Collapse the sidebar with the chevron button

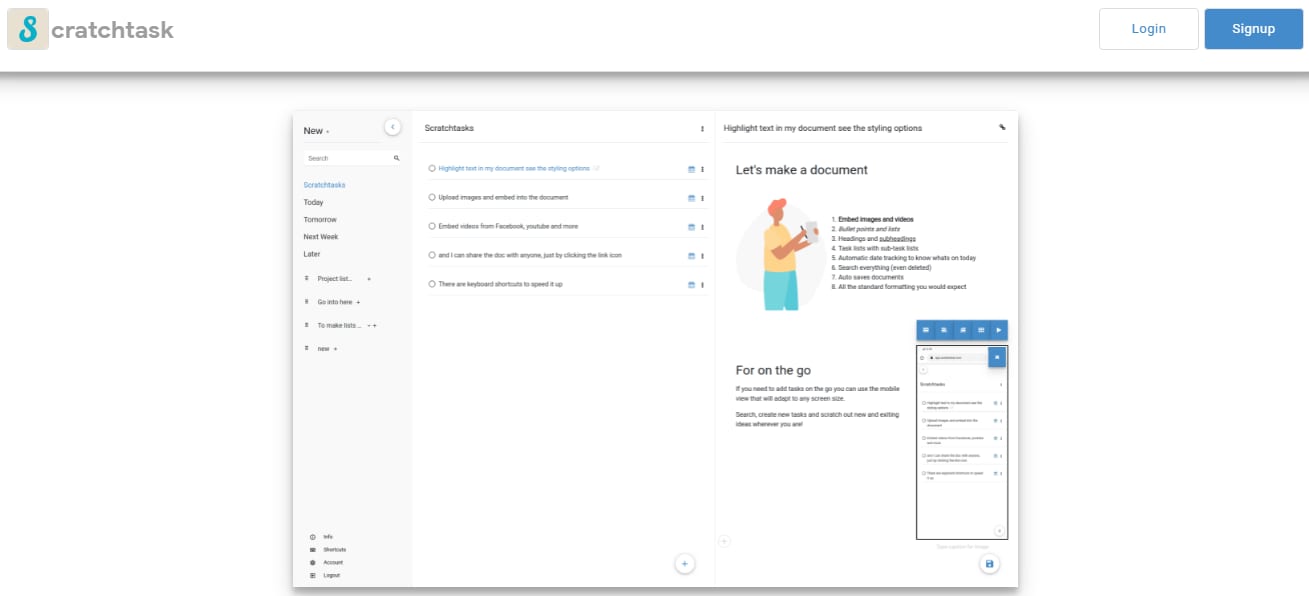pos(393,127)
